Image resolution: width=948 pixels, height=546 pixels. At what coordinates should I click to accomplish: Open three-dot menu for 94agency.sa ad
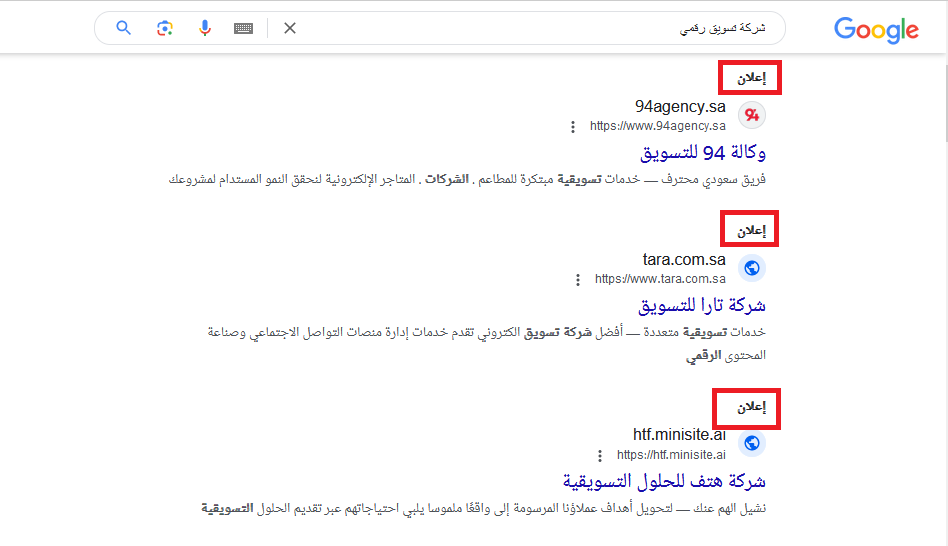pos(573,127)
